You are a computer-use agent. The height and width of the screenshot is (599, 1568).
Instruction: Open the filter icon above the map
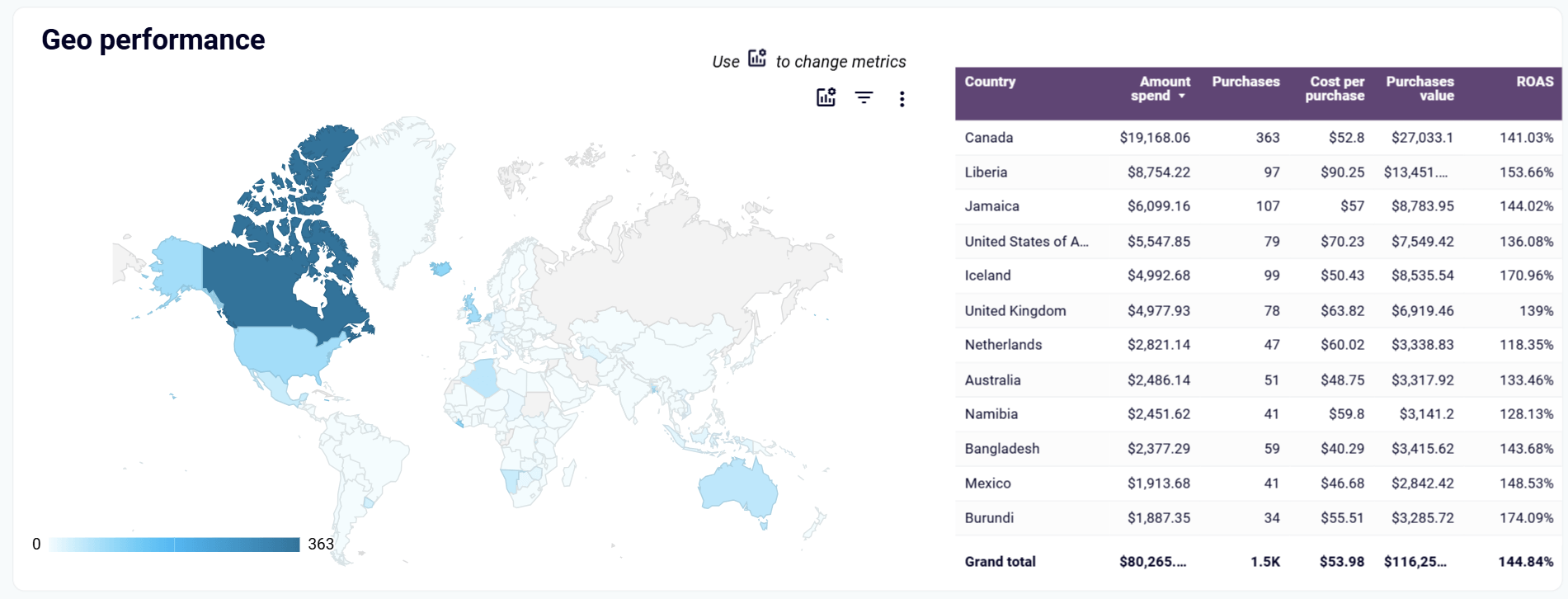coord(863,98)
